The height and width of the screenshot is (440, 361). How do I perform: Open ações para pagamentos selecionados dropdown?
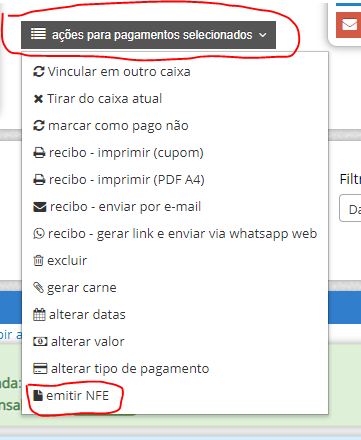pos(148,35)
